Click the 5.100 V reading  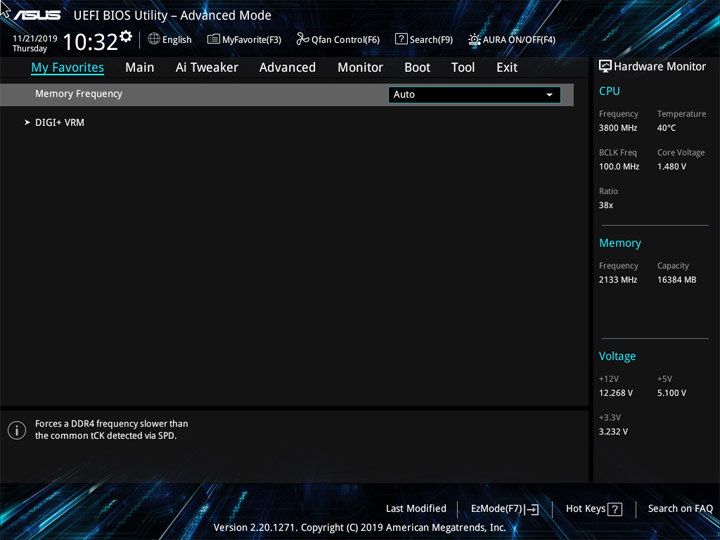(x=671, y=393)
